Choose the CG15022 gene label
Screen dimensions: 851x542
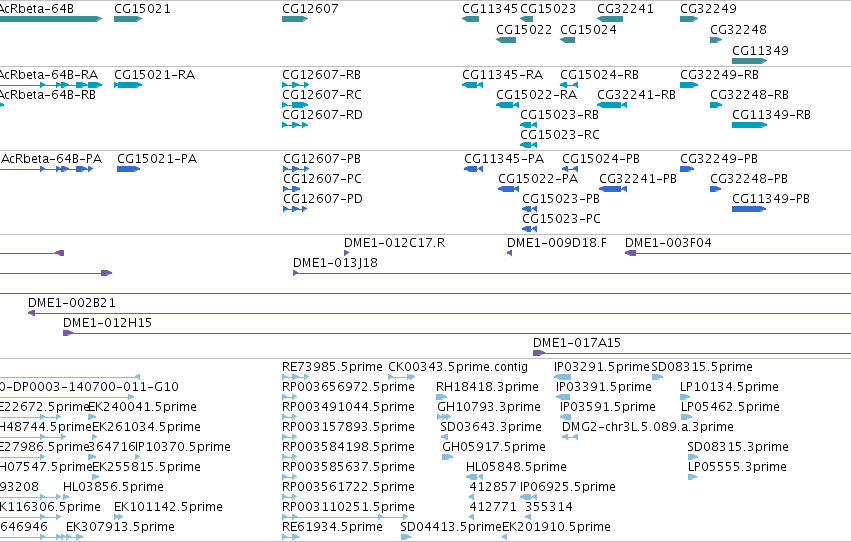tap(524, 29)
